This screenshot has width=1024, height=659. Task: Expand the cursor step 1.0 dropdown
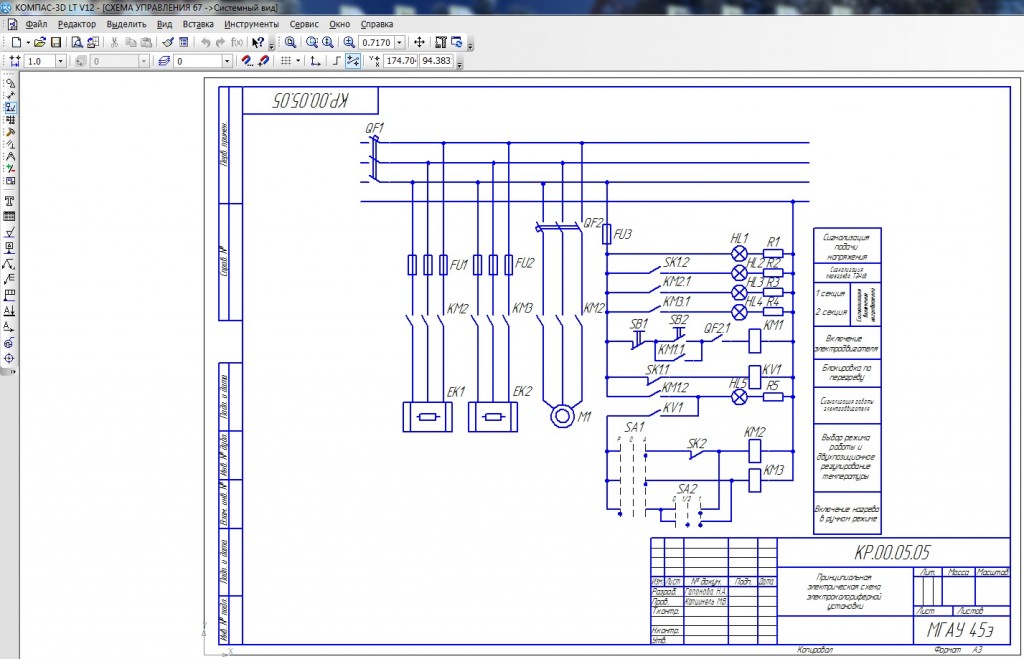(x=61, y=61)
